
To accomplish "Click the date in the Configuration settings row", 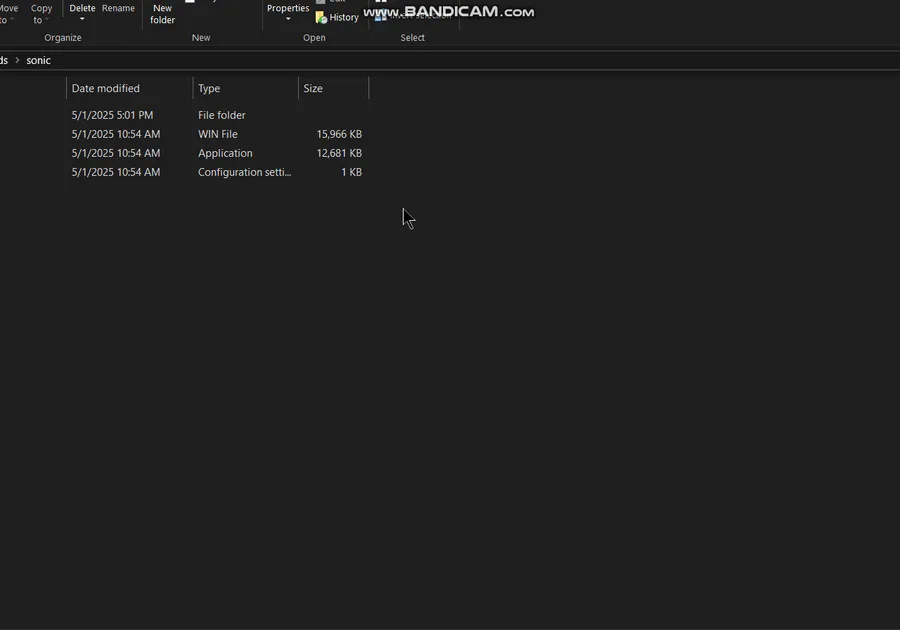I will pos(116,172).
